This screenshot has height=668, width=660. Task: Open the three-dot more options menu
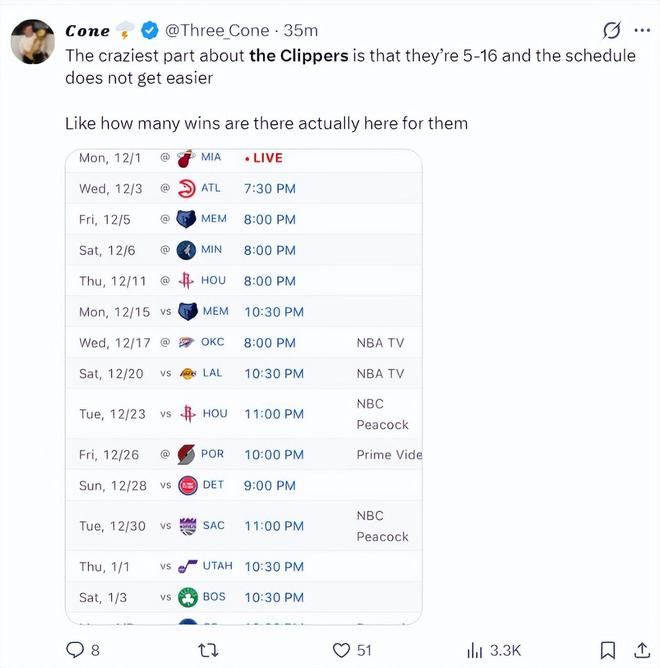pyautogui.click(x=641, y=30)
